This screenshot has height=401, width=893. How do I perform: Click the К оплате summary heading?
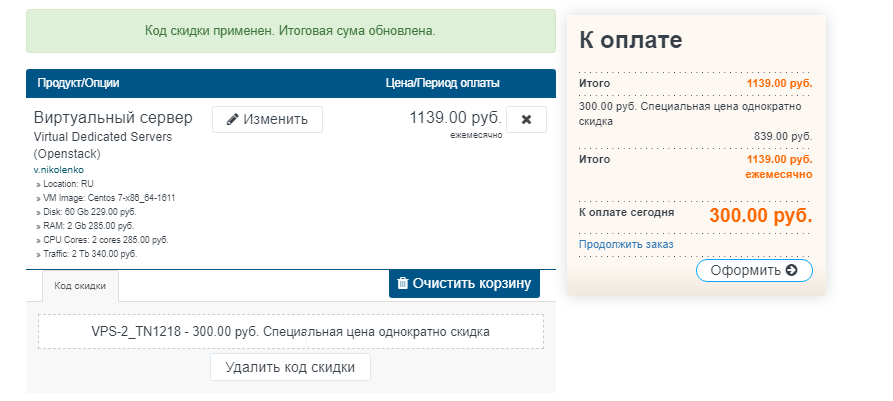pyautogui.click(x=630, y=41)
